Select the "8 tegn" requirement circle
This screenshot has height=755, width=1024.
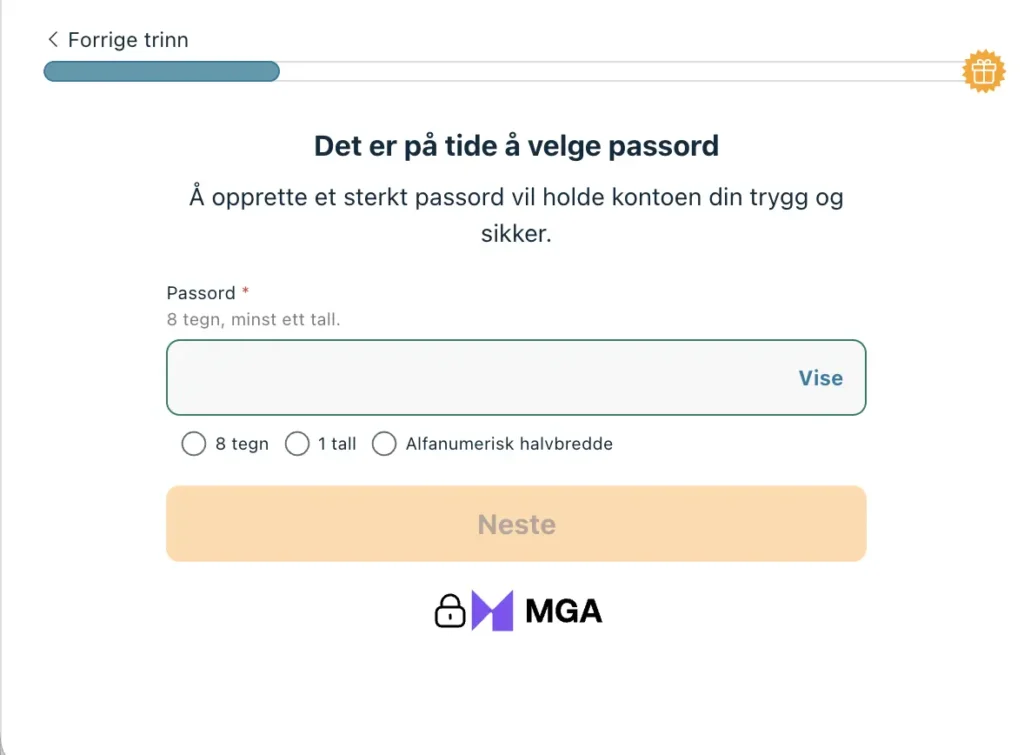[193, 444]
